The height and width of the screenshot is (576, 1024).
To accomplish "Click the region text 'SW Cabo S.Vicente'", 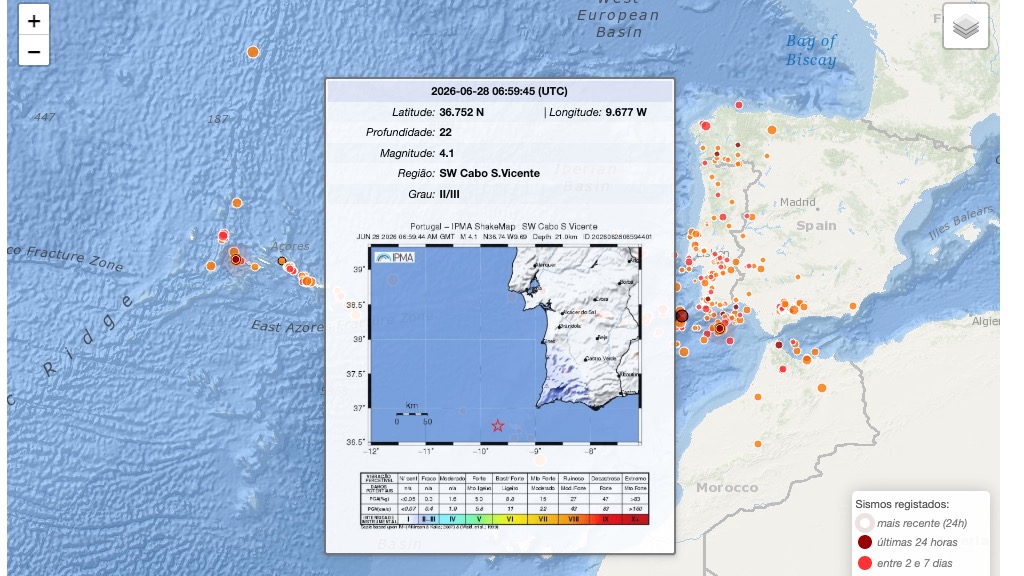I will [x=490, y=174].
